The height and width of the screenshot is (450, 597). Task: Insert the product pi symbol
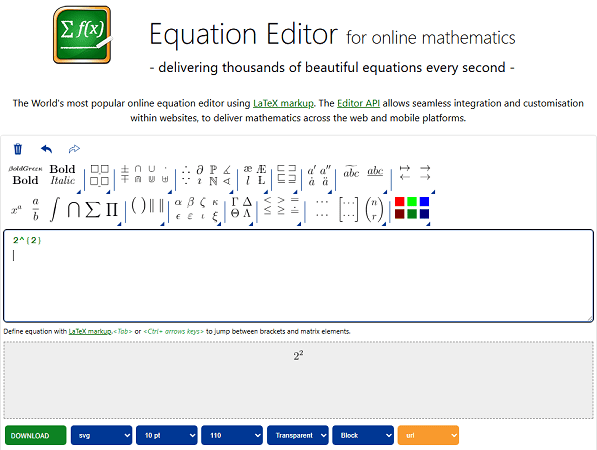point(112,209)
